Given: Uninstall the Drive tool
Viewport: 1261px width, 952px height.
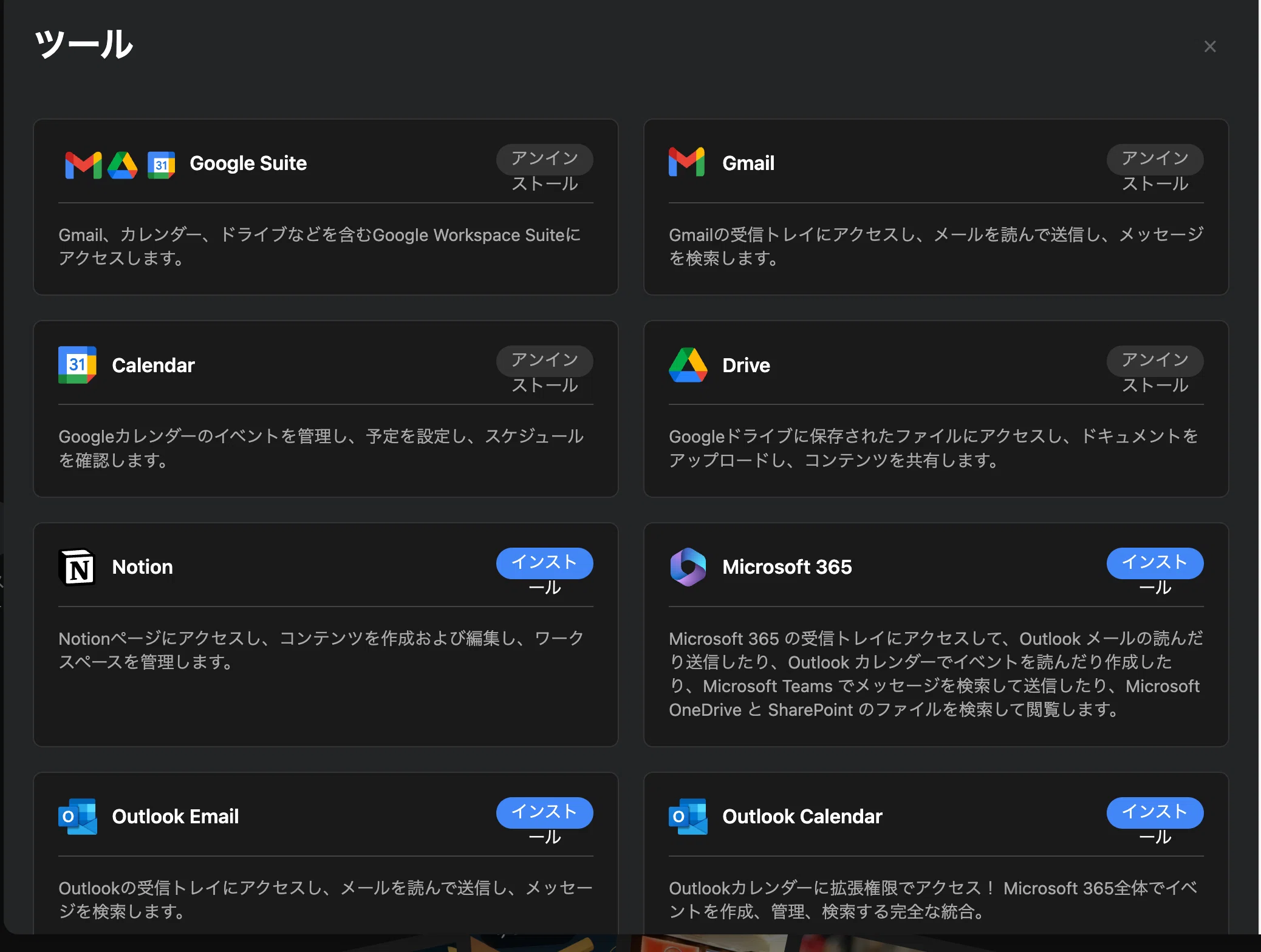Looking at the screenshot, I should pyautogui.click(x=1155, y=361).
